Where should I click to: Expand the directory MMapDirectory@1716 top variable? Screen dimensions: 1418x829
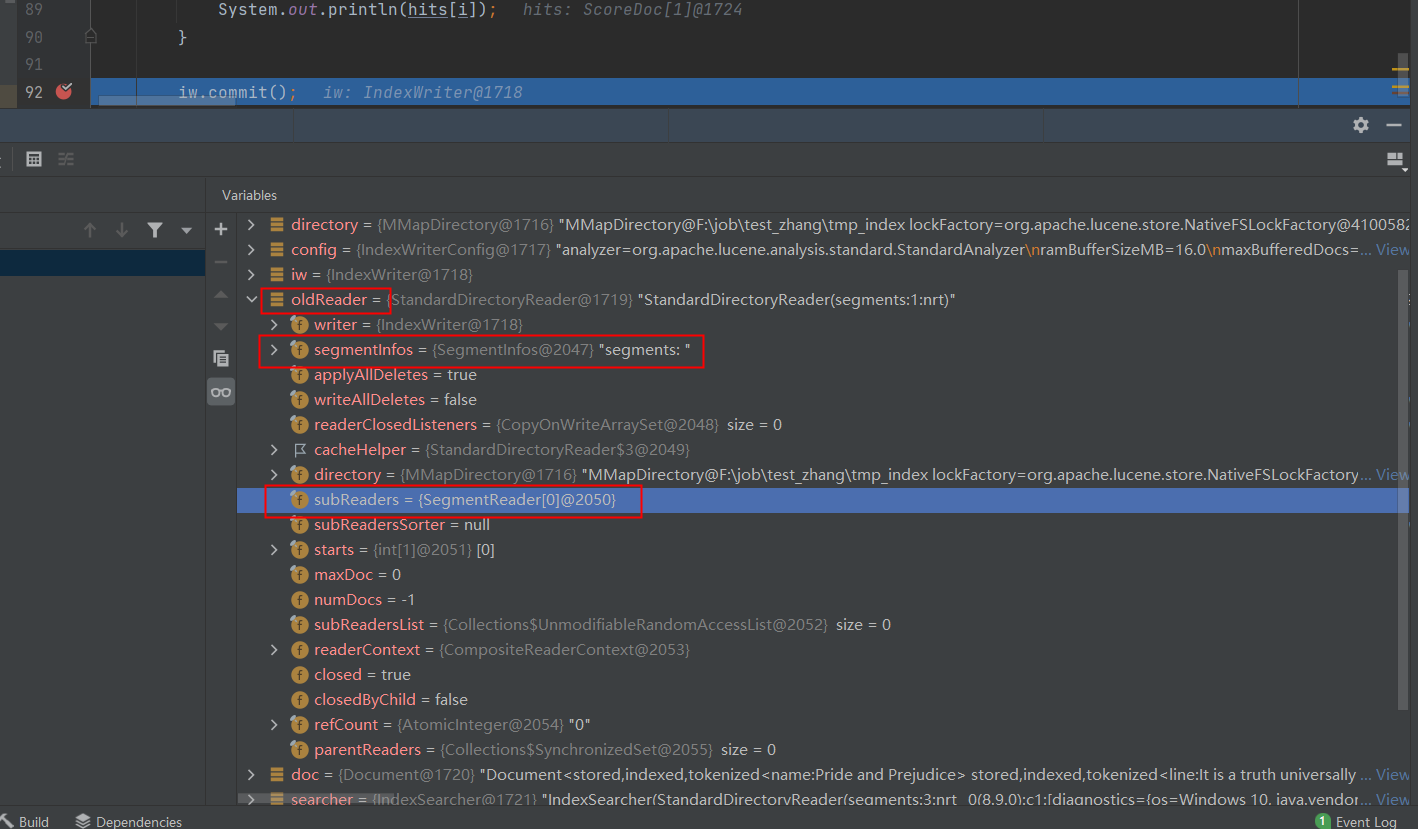[x=251, y=225]
